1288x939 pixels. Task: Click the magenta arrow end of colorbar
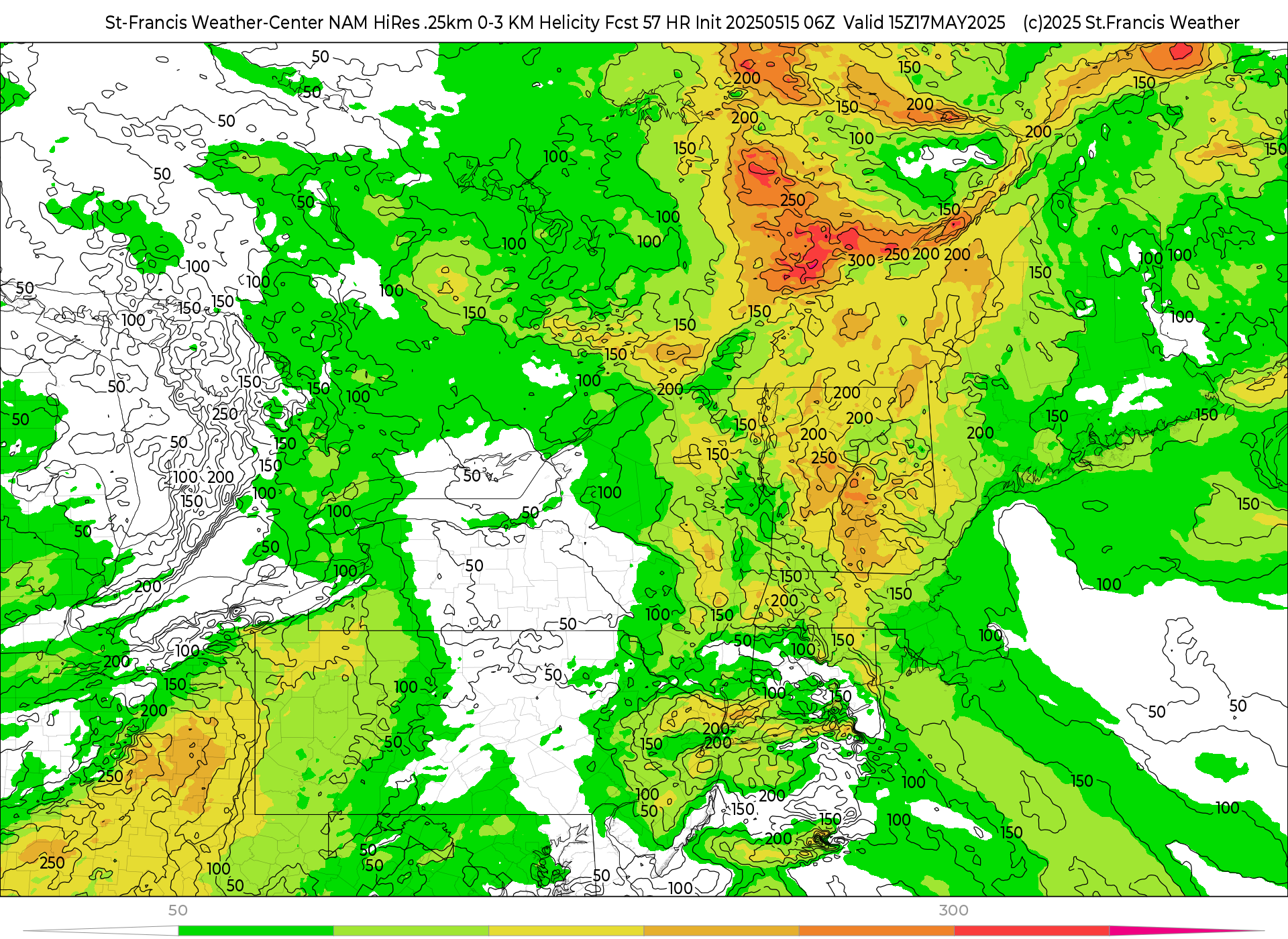1186,931
